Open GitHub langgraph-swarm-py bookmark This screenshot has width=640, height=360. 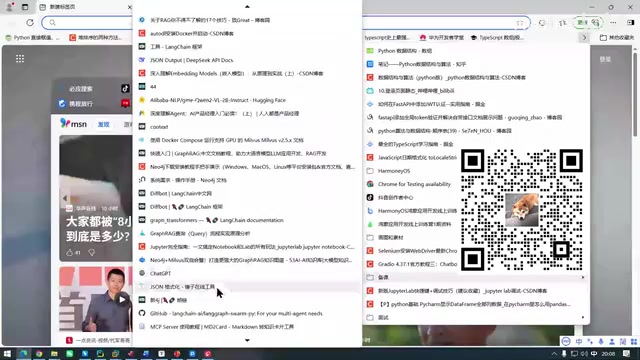click(x=247, y=313)
